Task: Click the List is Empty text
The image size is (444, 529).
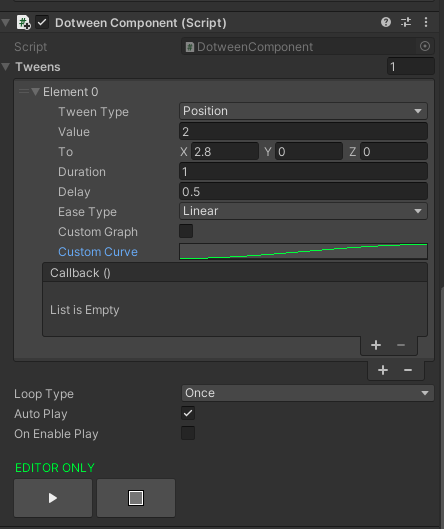Action: point(85,310)
